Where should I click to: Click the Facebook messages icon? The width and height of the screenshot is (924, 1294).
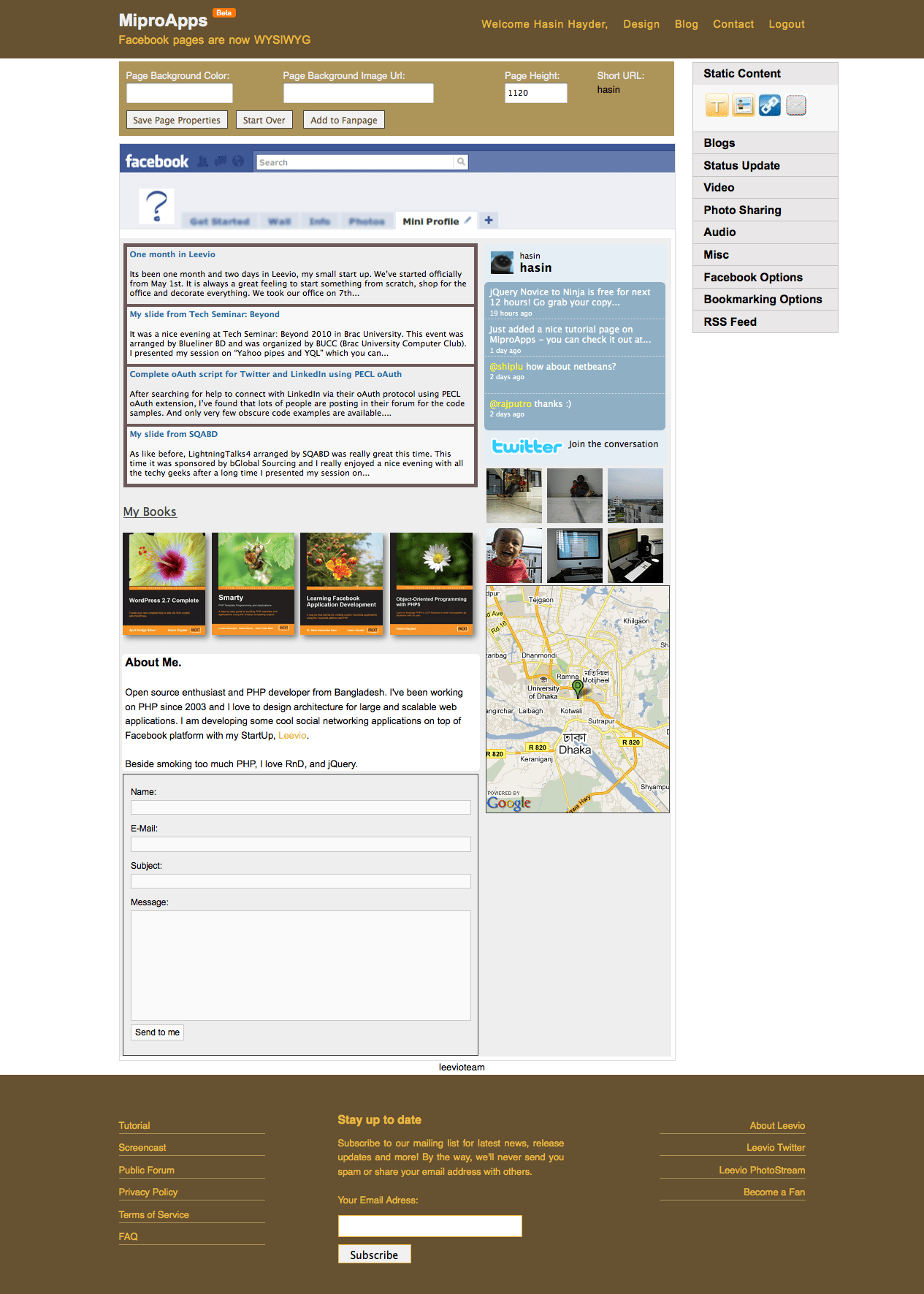(x=221, y=161)
